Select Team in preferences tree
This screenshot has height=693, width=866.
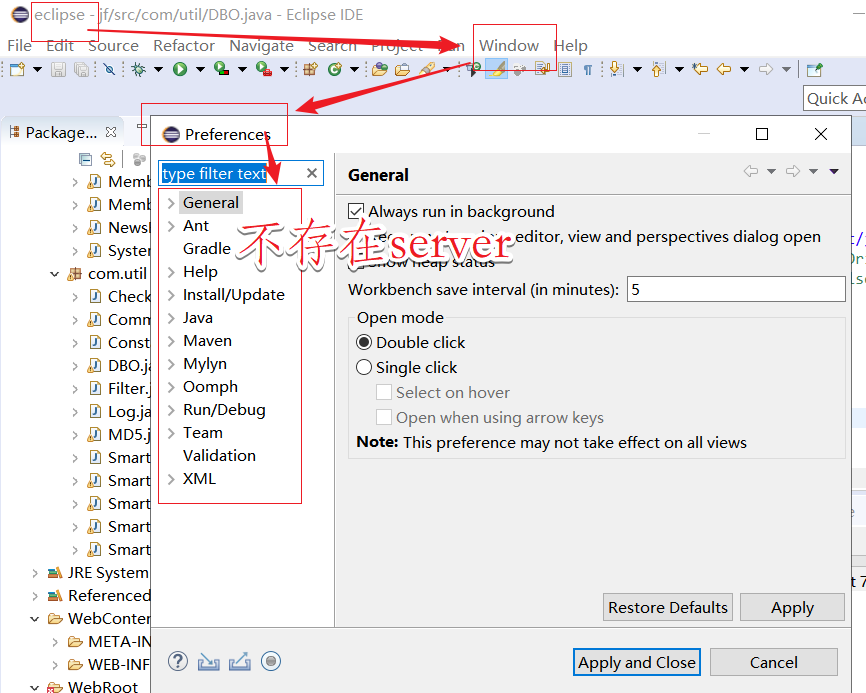pos(203,433)
